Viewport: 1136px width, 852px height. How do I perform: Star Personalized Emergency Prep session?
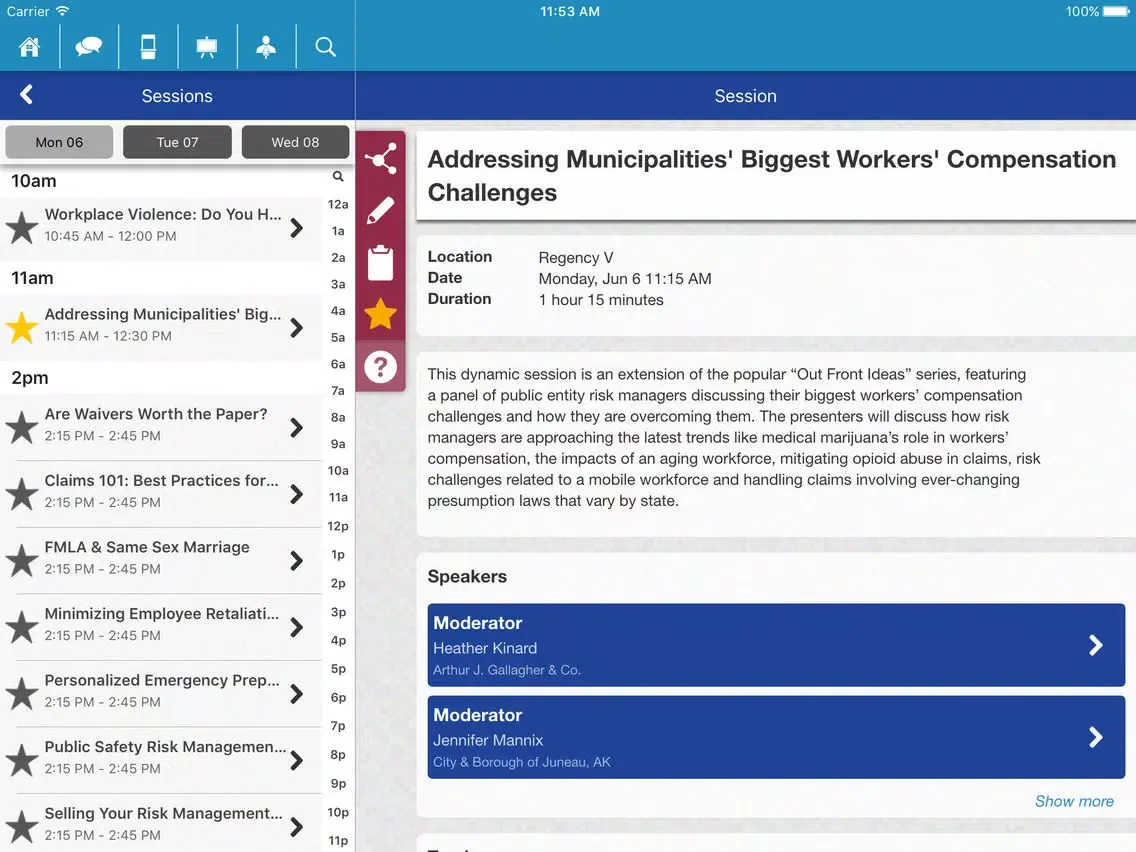point(22,694)
